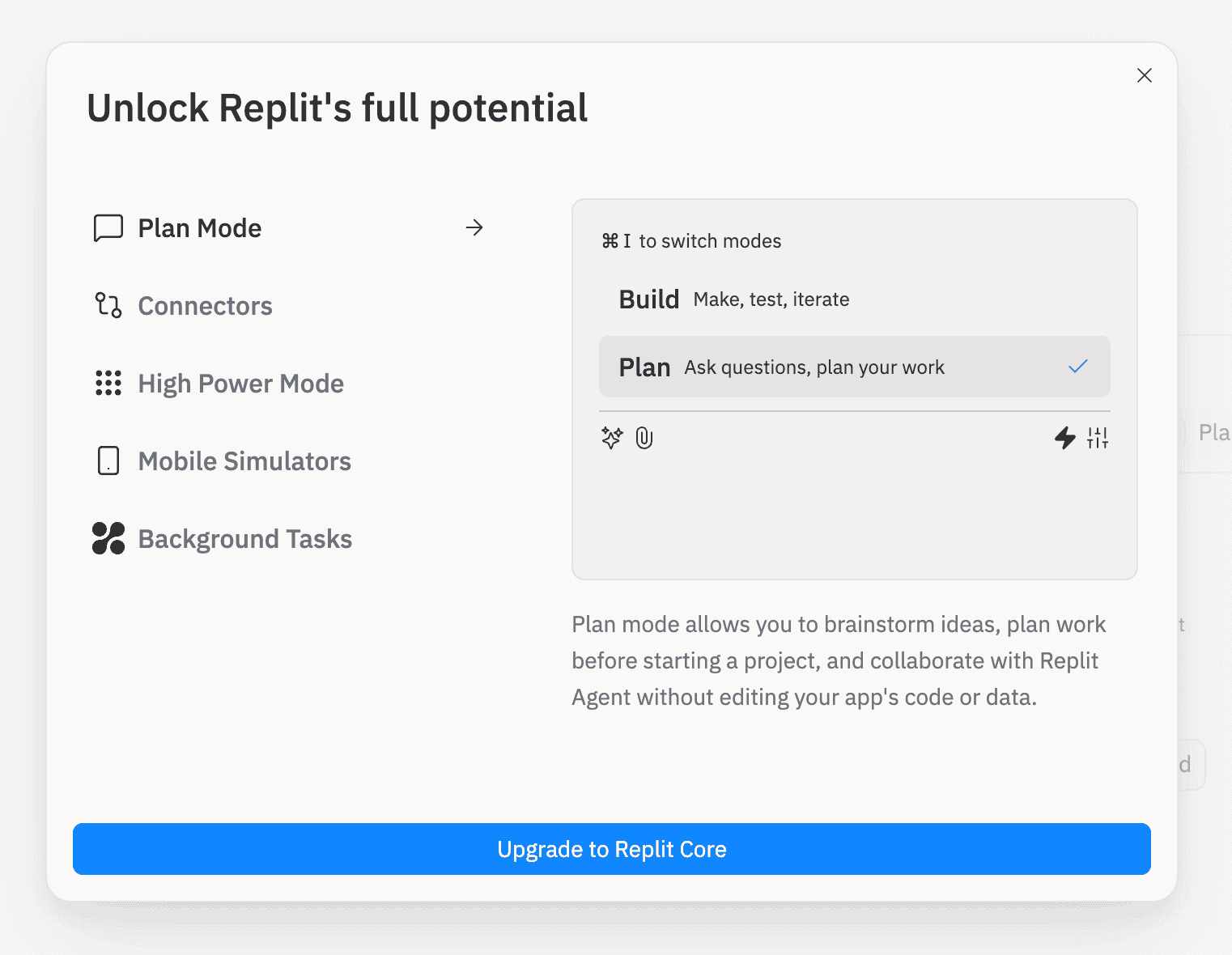Select the Mobile Simulators feature
This screenshot has width=1232, height=955.
click(x=289, y=461)
